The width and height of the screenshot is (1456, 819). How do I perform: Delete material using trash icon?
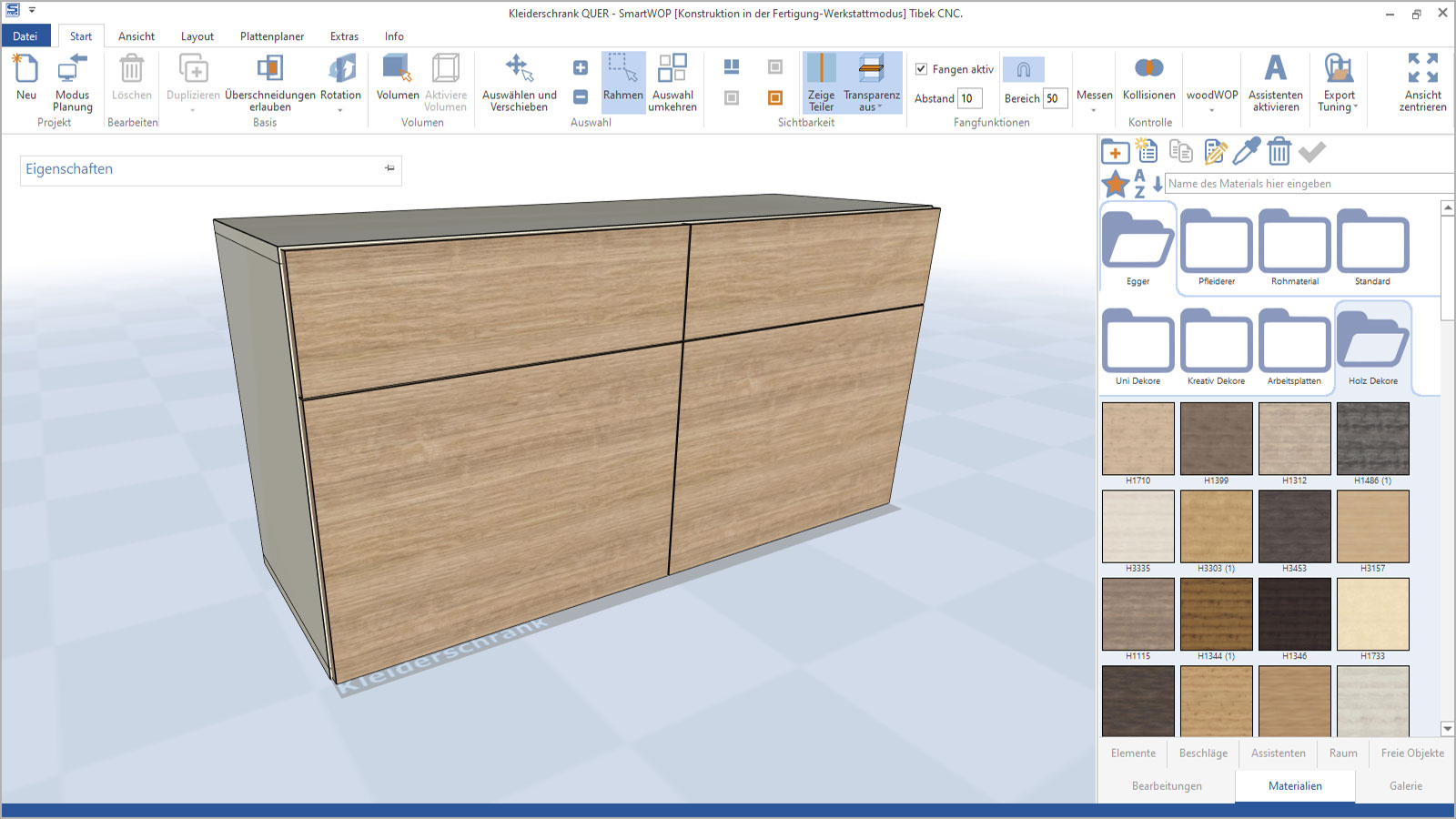click(1279, 151)
